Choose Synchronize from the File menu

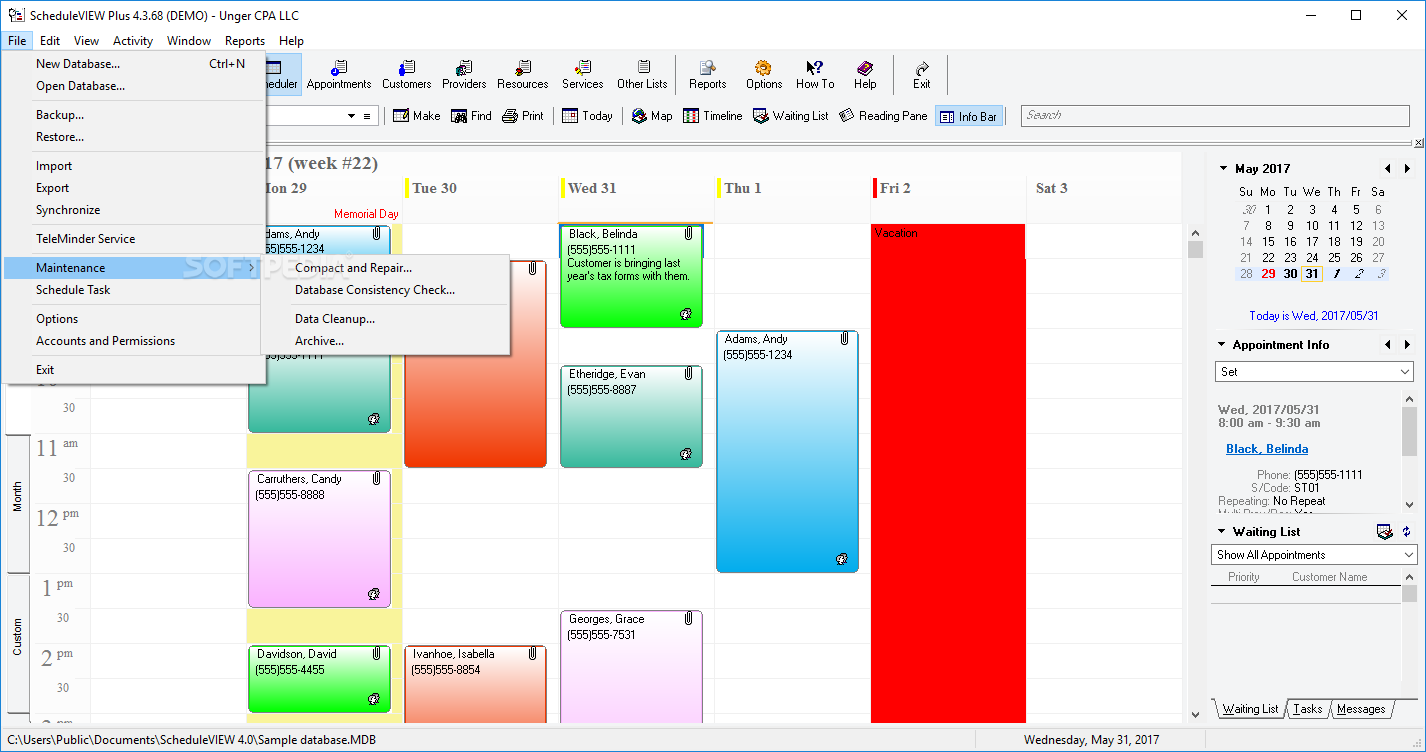click(134, 210)
